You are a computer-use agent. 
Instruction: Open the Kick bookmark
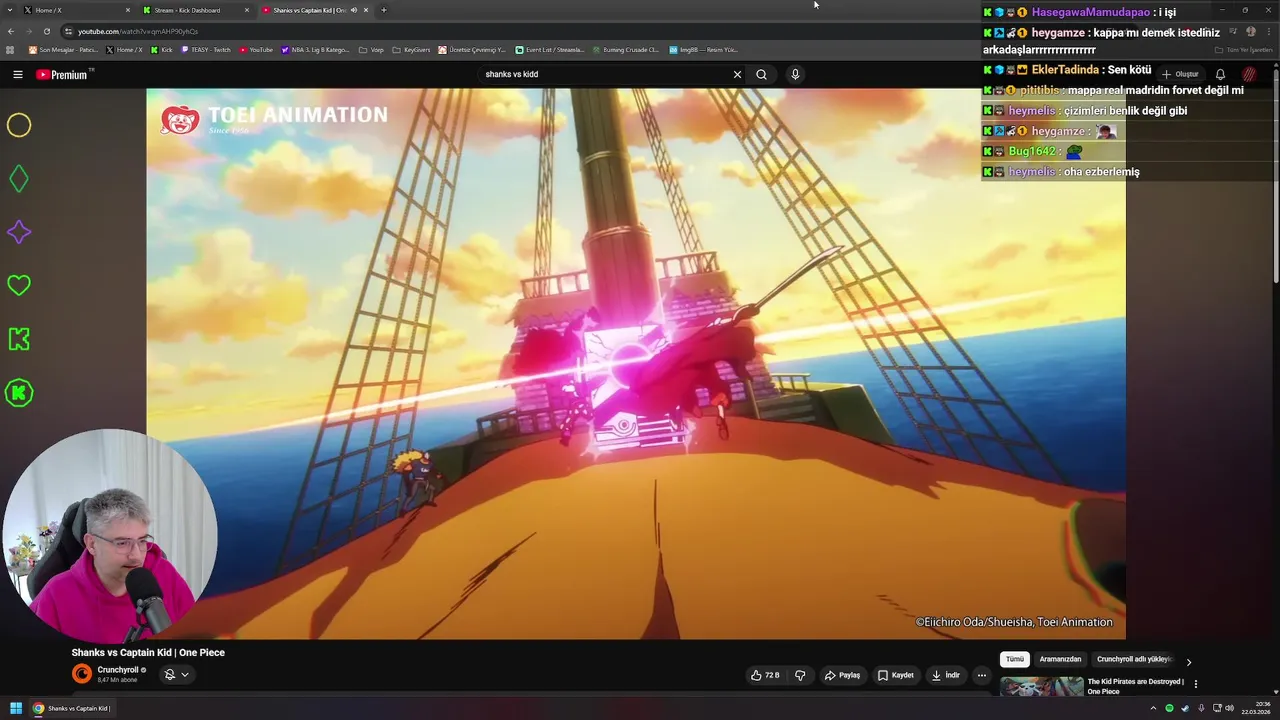click(x=161, y=49)
